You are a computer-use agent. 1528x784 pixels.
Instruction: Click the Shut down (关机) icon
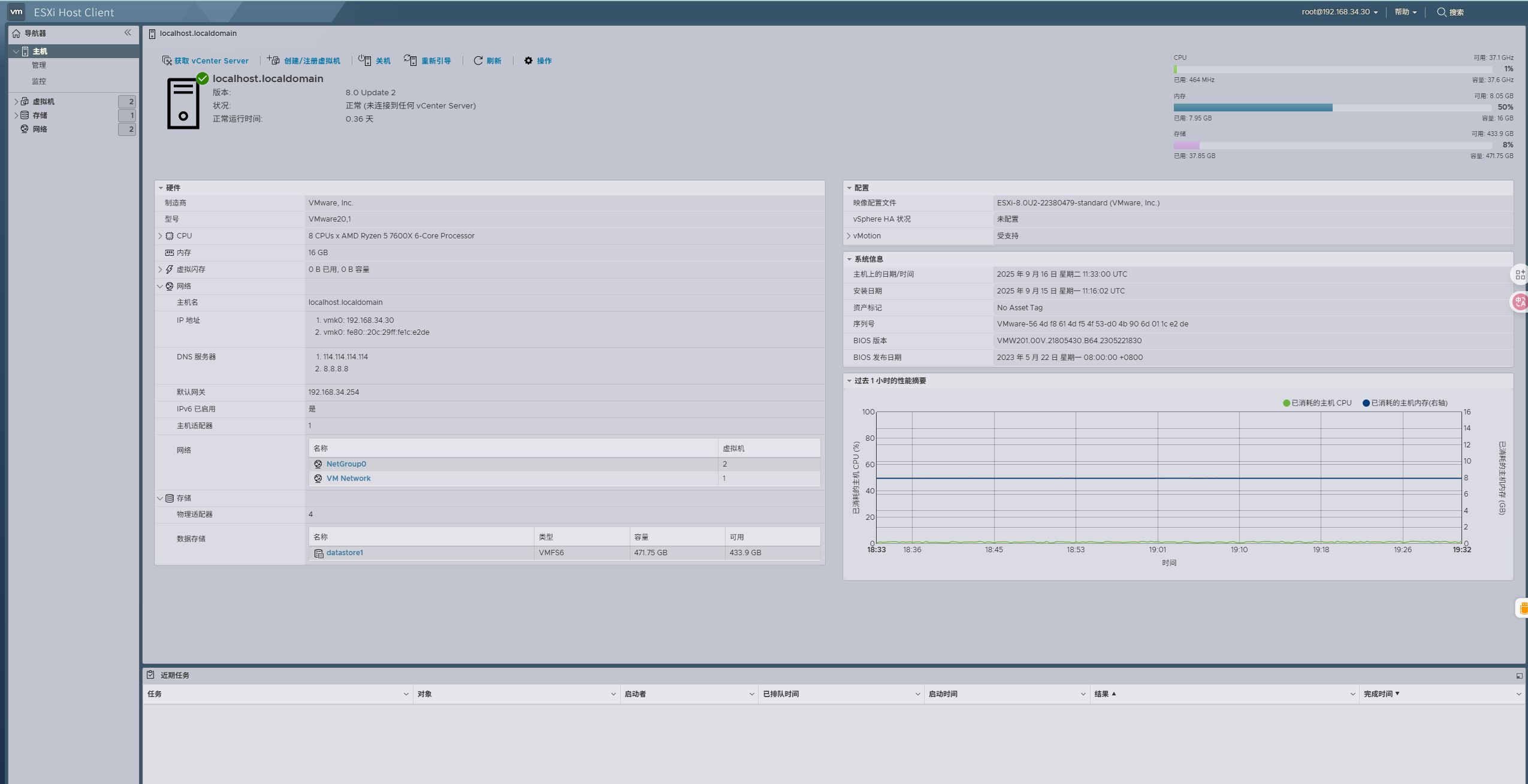click(x=364, y=60)
